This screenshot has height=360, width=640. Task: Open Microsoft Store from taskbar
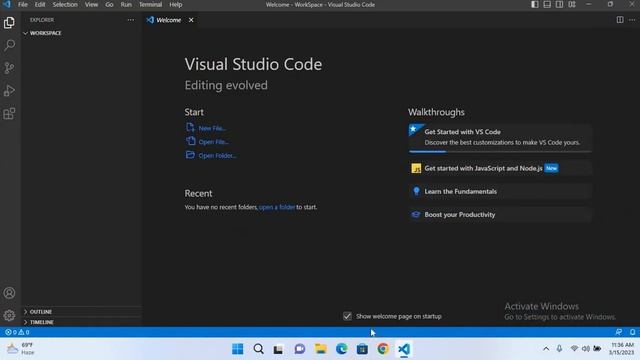[x=362, y=349]
